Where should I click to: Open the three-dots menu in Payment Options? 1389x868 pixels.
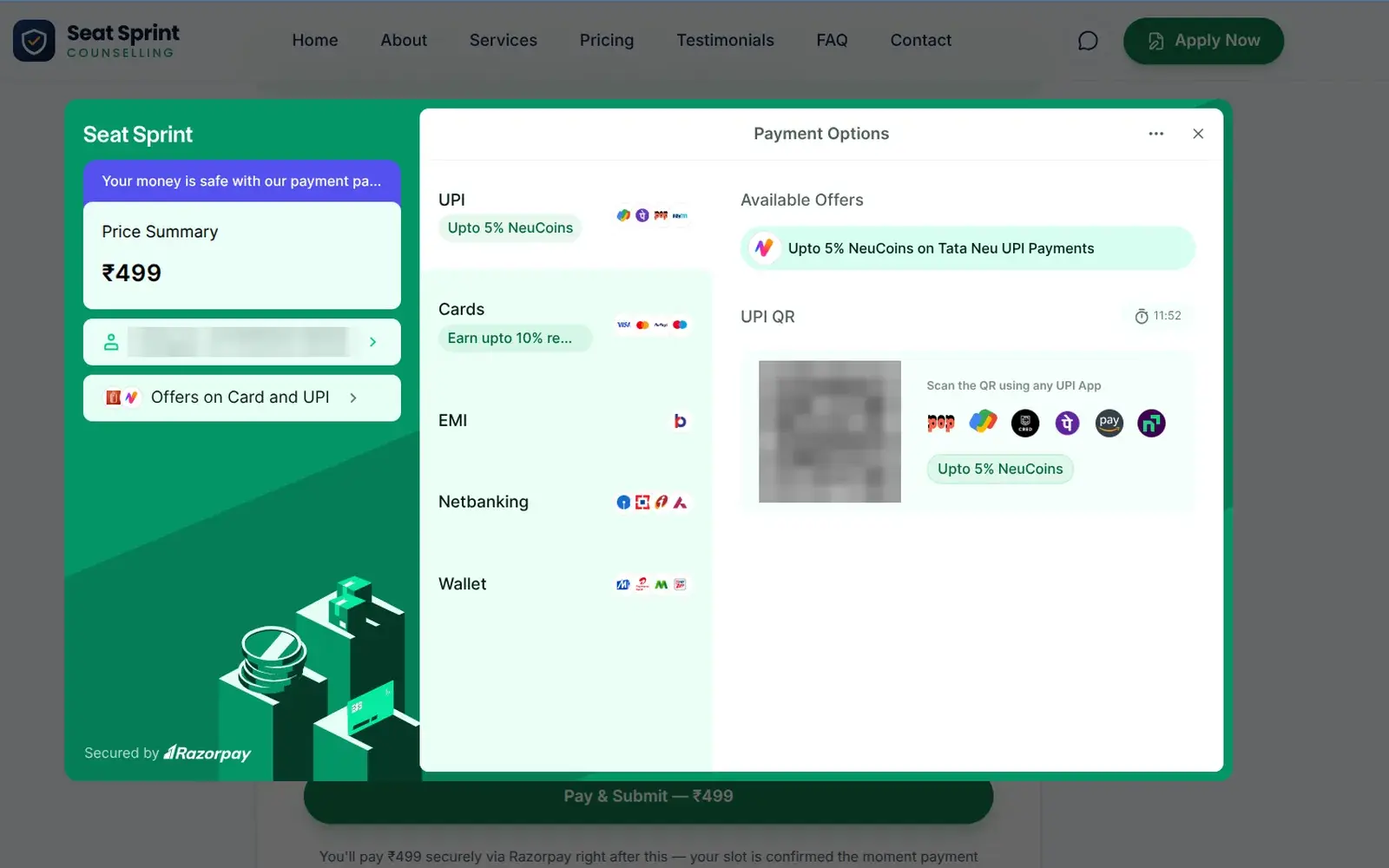(1155, 134)
